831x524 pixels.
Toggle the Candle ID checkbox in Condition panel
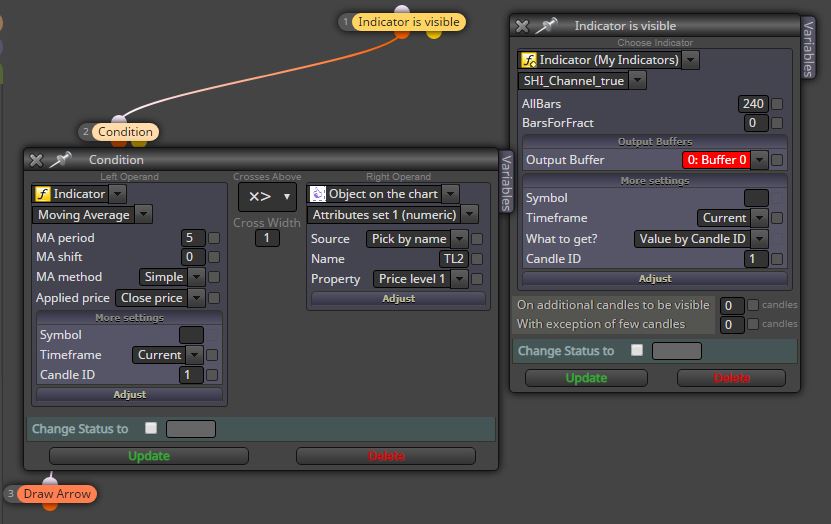[x=212, y=375]
